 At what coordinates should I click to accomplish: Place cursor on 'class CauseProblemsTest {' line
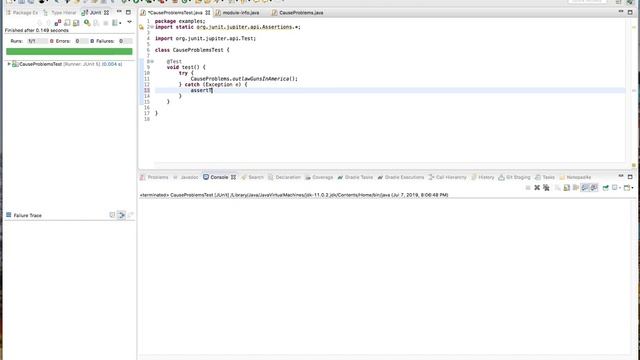pyautogui.click(x=192, y=50)
